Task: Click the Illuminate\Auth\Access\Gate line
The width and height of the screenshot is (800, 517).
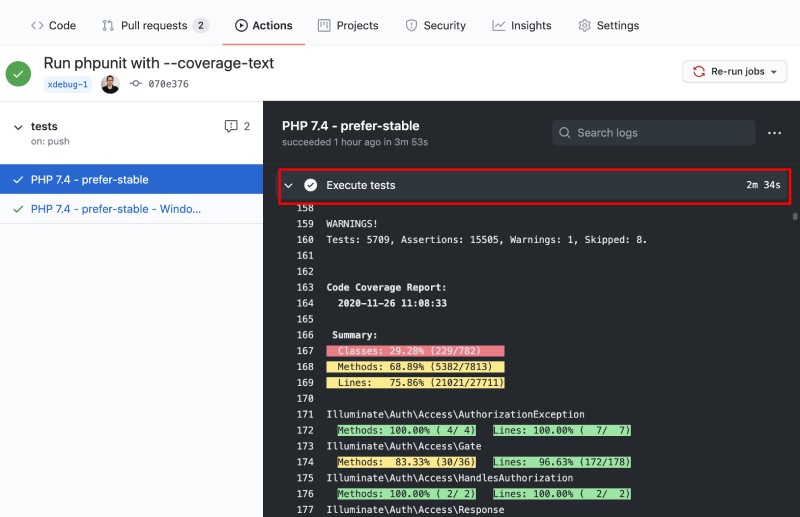Action: (404, 446)
